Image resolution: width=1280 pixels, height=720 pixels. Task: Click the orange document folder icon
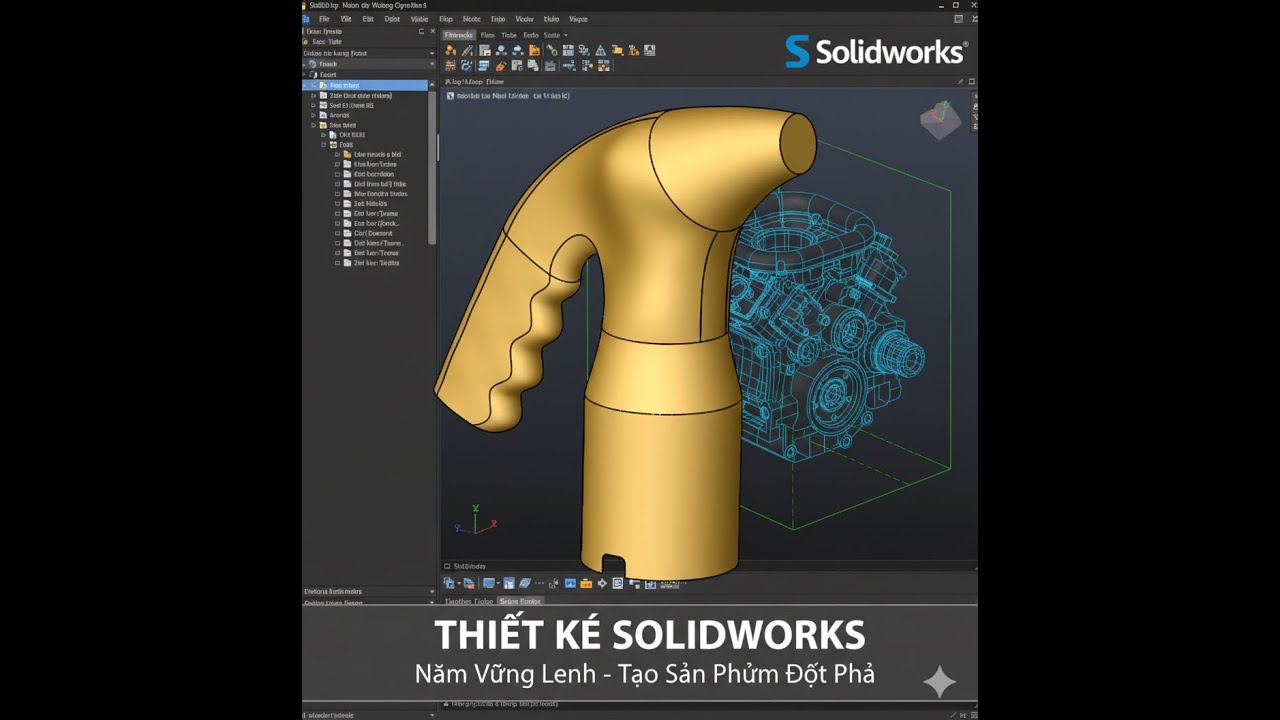tap(534, 50)
